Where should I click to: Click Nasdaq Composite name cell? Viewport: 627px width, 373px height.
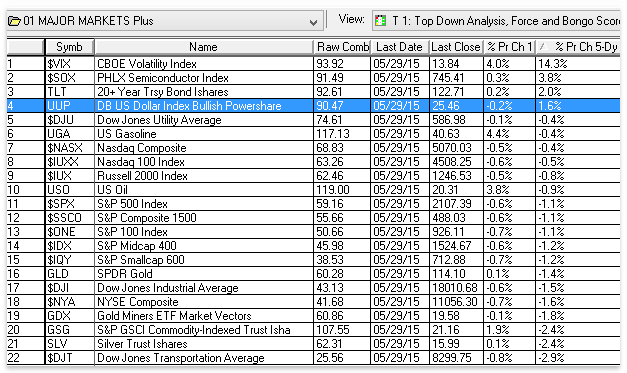(204, 148)
